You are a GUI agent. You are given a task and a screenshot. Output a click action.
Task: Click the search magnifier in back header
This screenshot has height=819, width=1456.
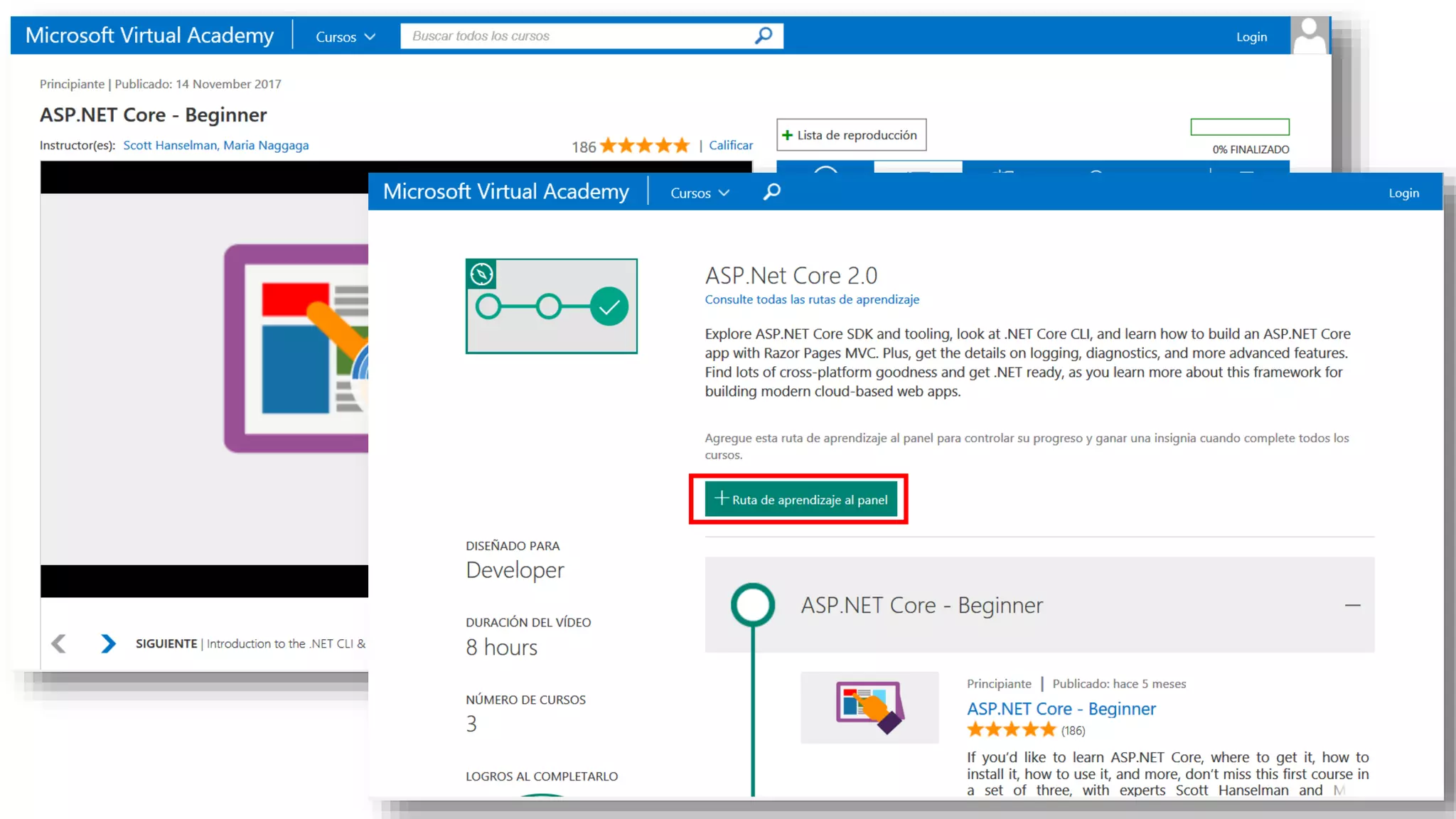(763, 36)
